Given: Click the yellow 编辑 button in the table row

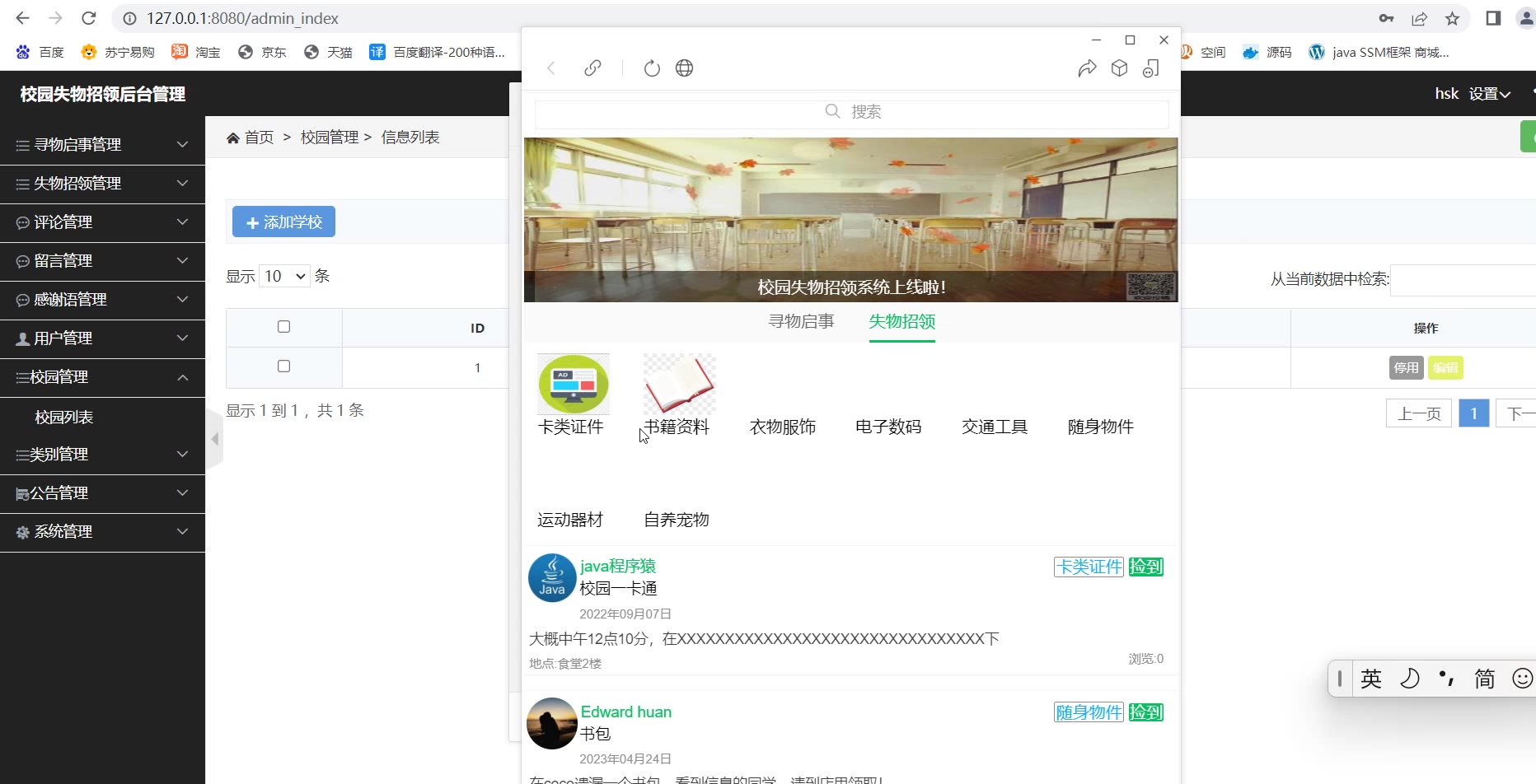Looking at the screenshot, I should pyautogui.click(x=1445, y=368).
